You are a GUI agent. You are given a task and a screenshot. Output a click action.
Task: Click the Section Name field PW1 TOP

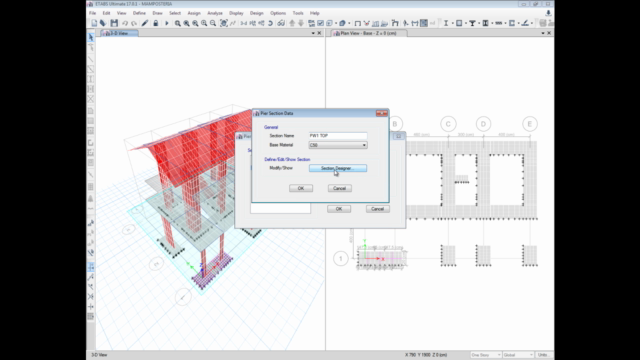(338, 136)
